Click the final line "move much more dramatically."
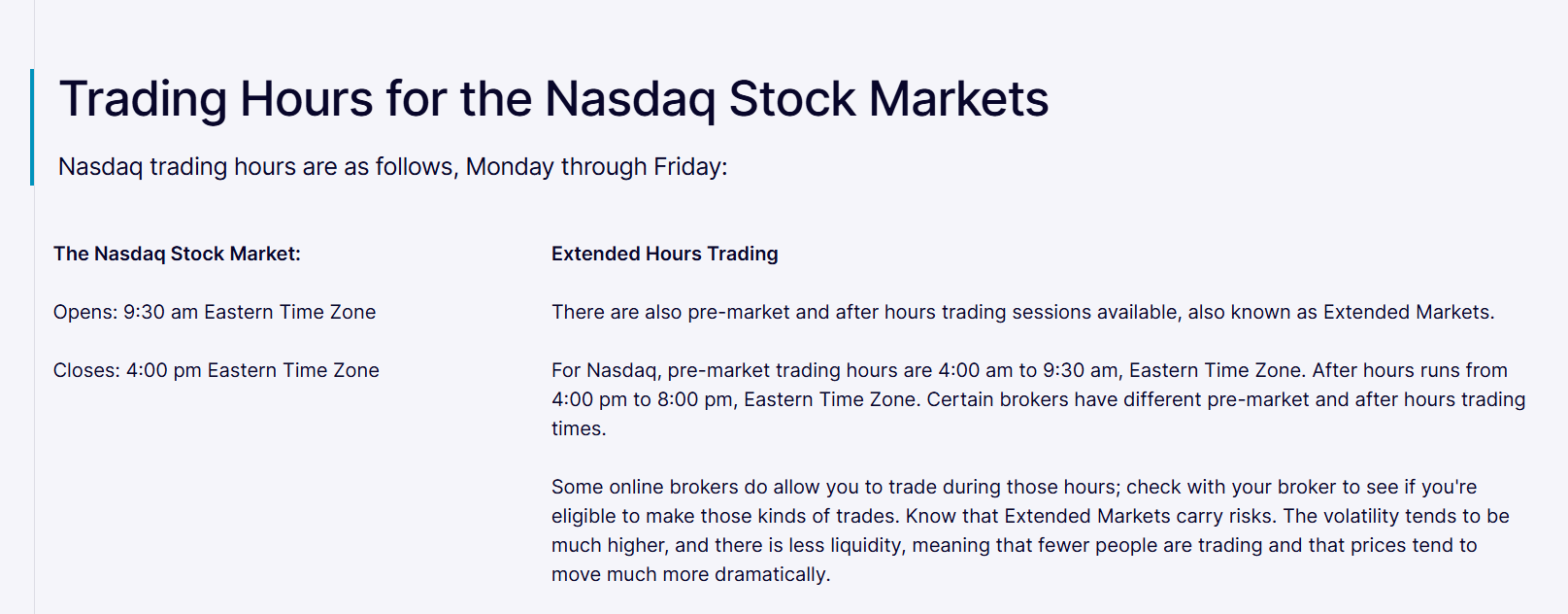The image size is (1568, 614). [690, 574]
